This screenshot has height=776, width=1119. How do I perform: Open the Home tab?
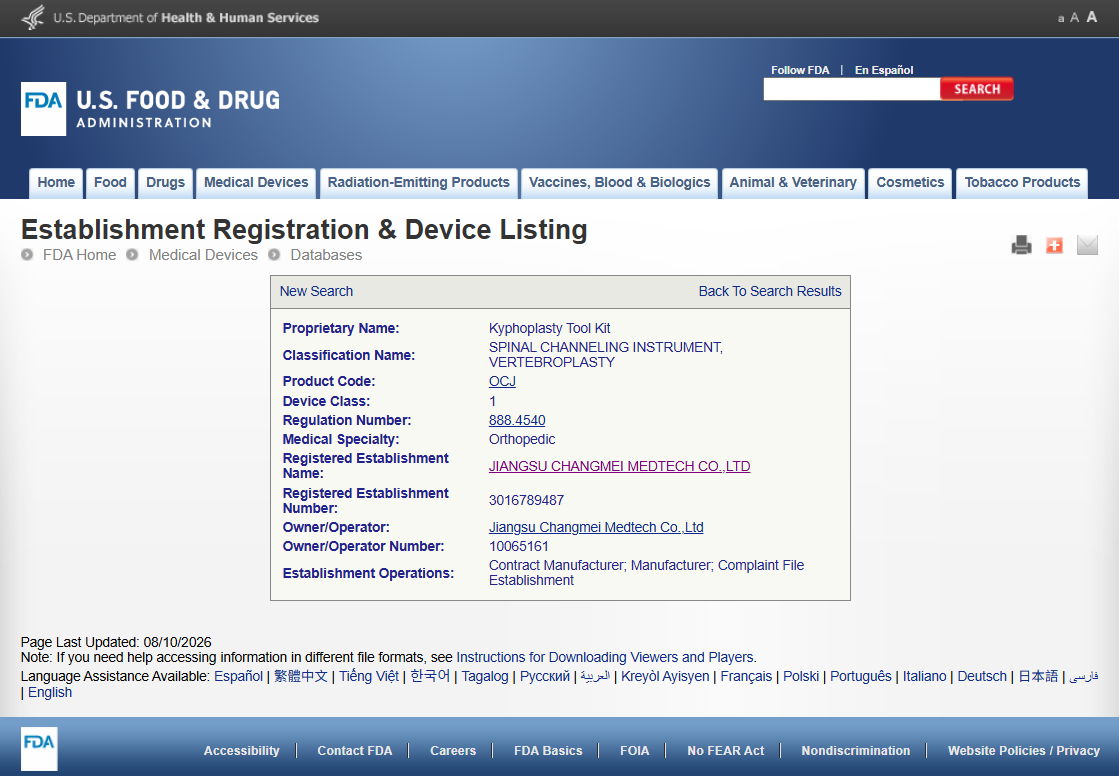pos(56,183)
